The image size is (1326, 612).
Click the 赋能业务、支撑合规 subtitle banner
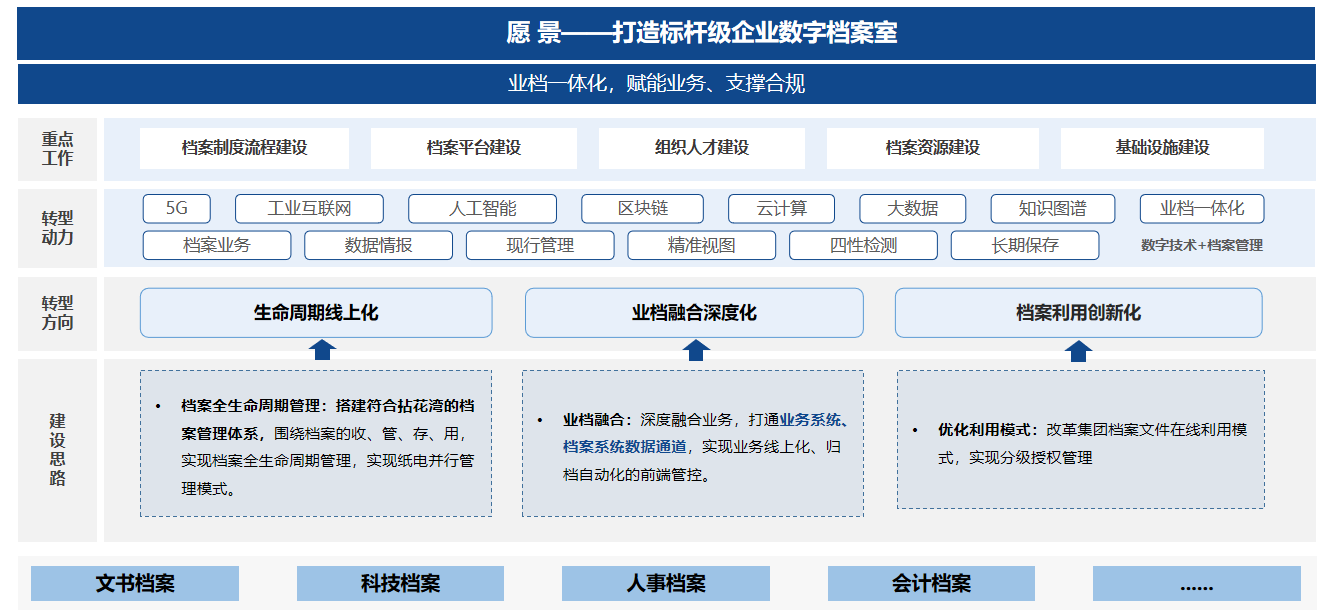pyautogui.click(x=666, y=84)
